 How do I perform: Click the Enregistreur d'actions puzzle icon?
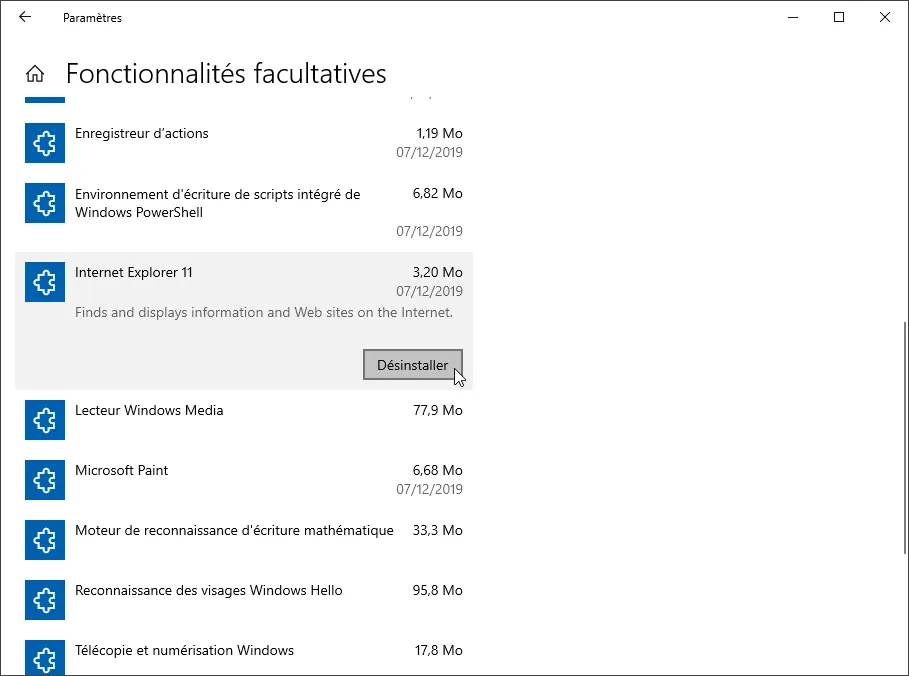click(x=44, y=143)
